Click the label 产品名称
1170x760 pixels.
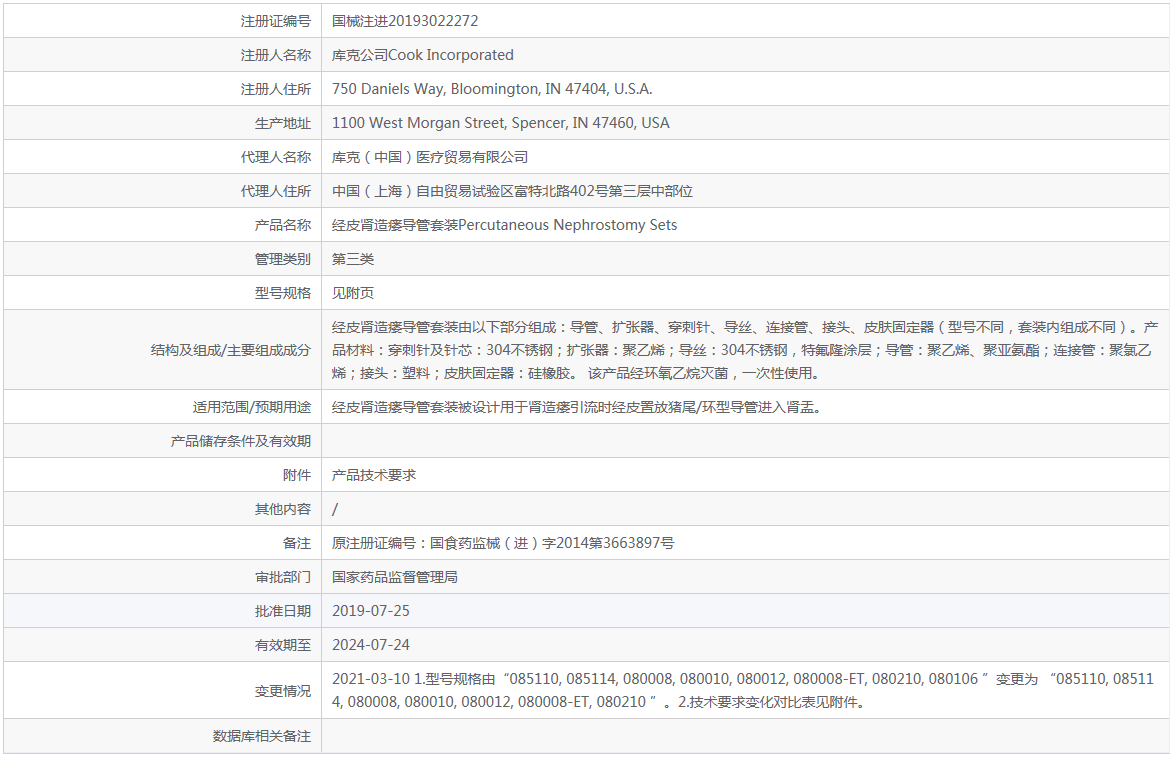click(x=283, y=225)
